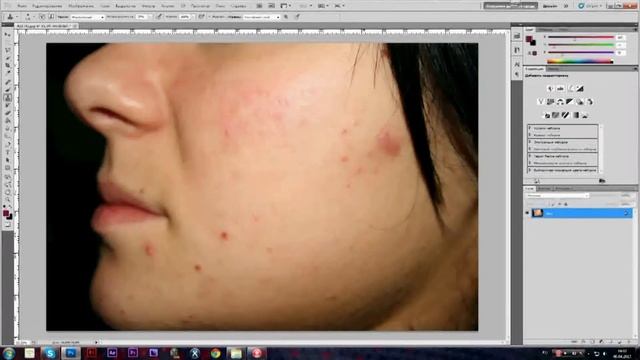Add a Levels adjustment layer

561,89
